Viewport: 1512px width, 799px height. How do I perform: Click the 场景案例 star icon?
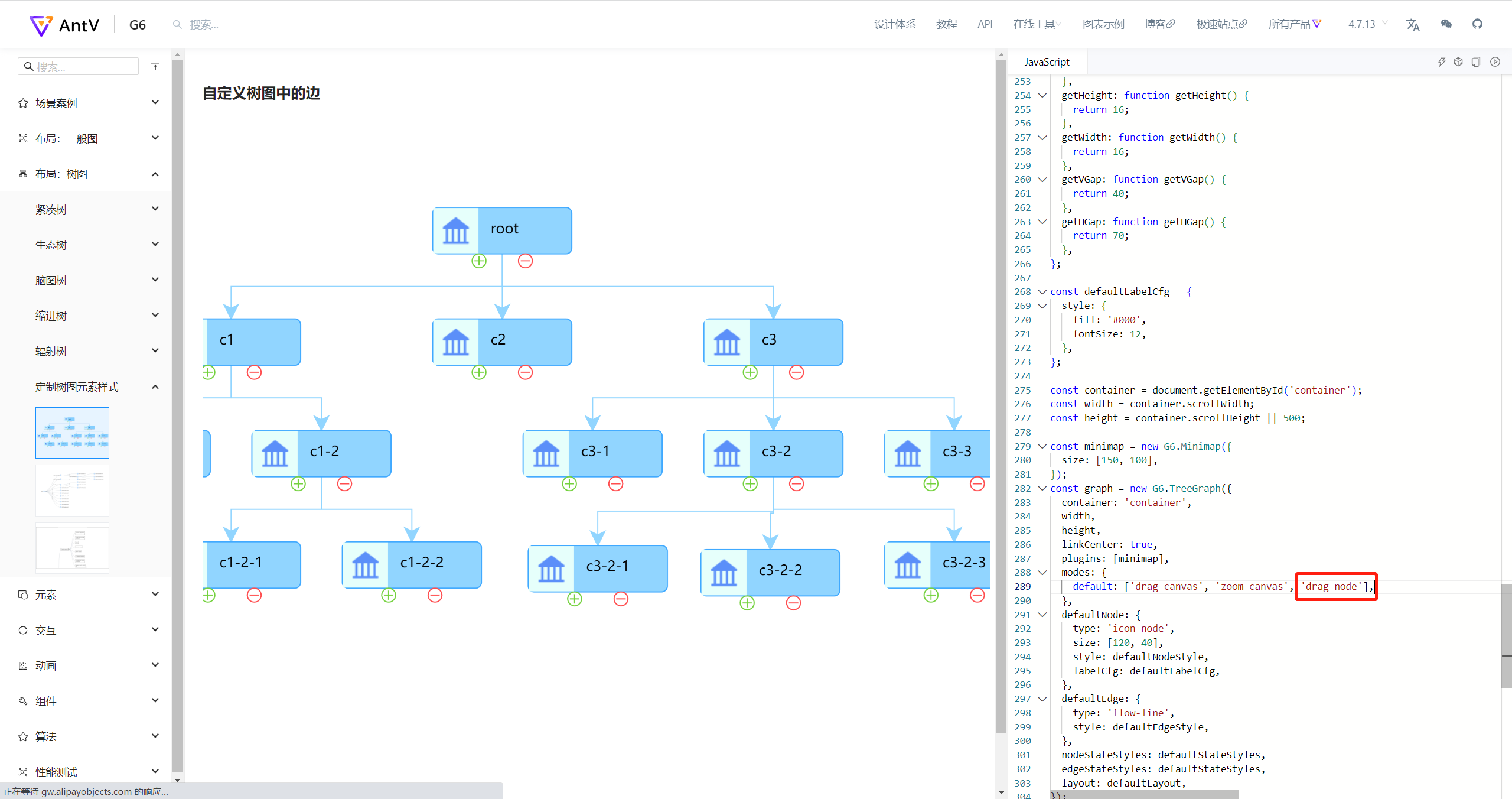22,102
